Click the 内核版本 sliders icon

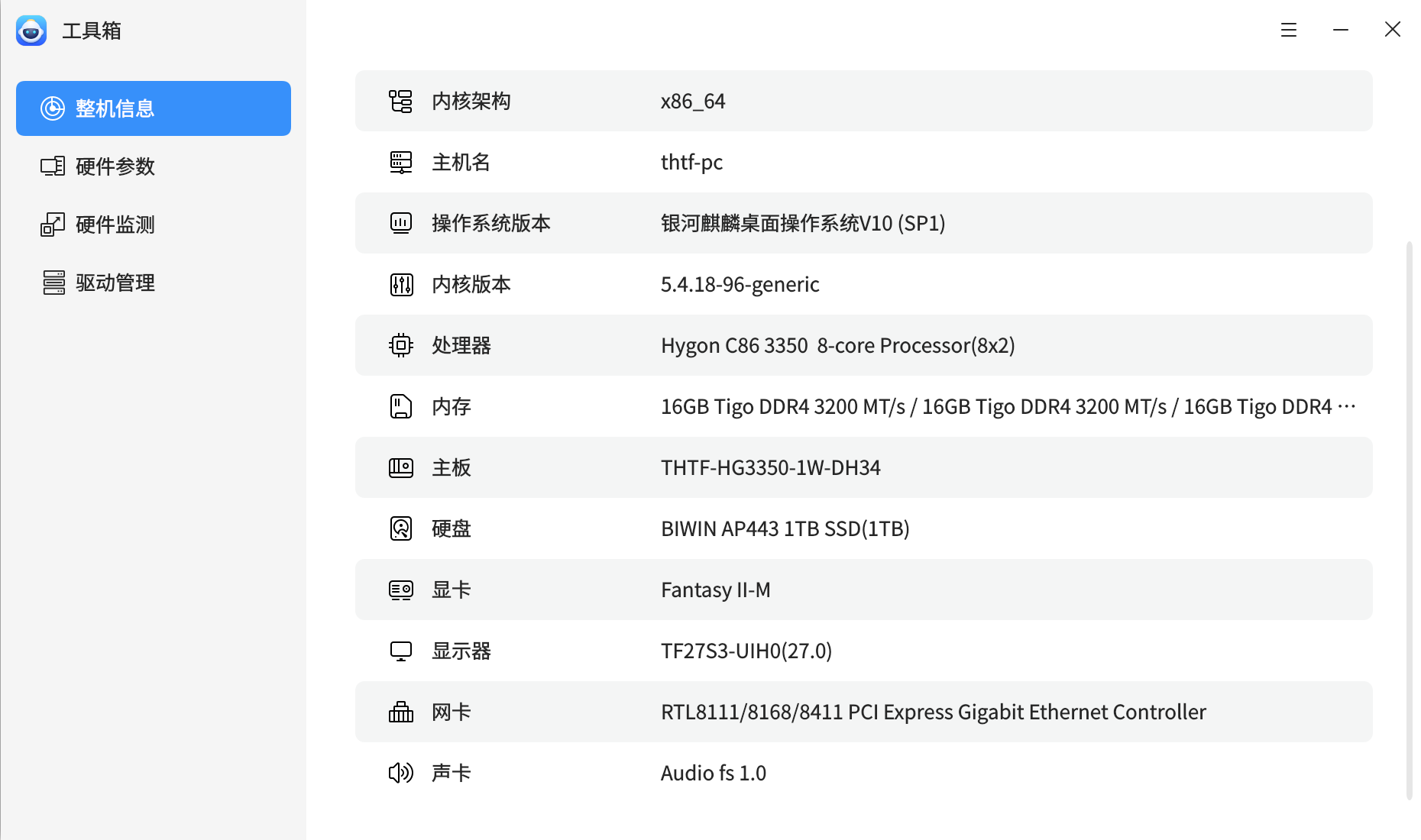point(400,284)
